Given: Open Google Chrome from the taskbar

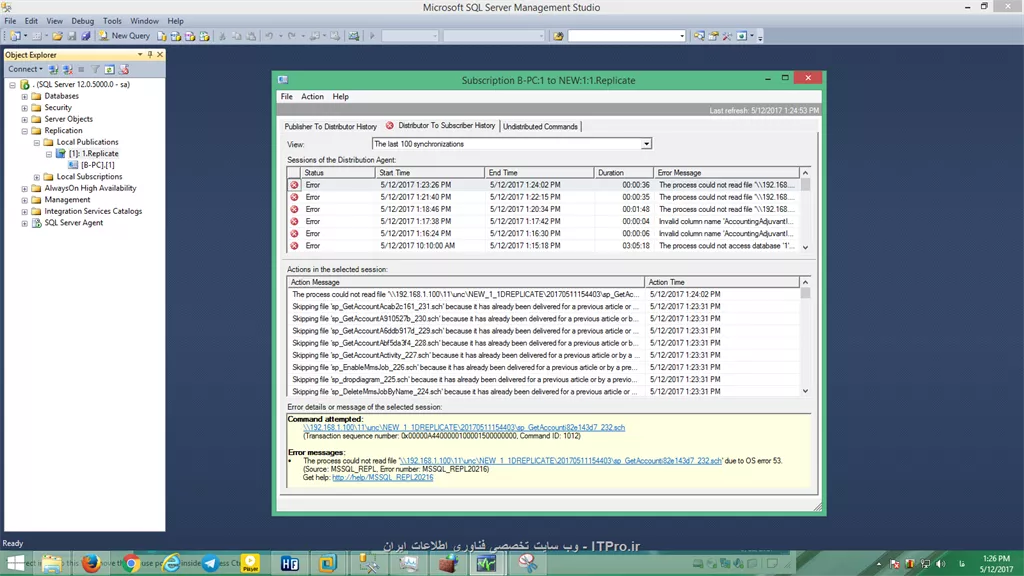Looking at the screenshot, I should coord(131,563).
